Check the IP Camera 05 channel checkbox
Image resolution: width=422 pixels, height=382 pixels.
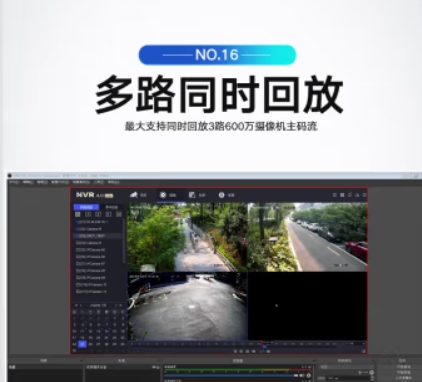point(78,250)
